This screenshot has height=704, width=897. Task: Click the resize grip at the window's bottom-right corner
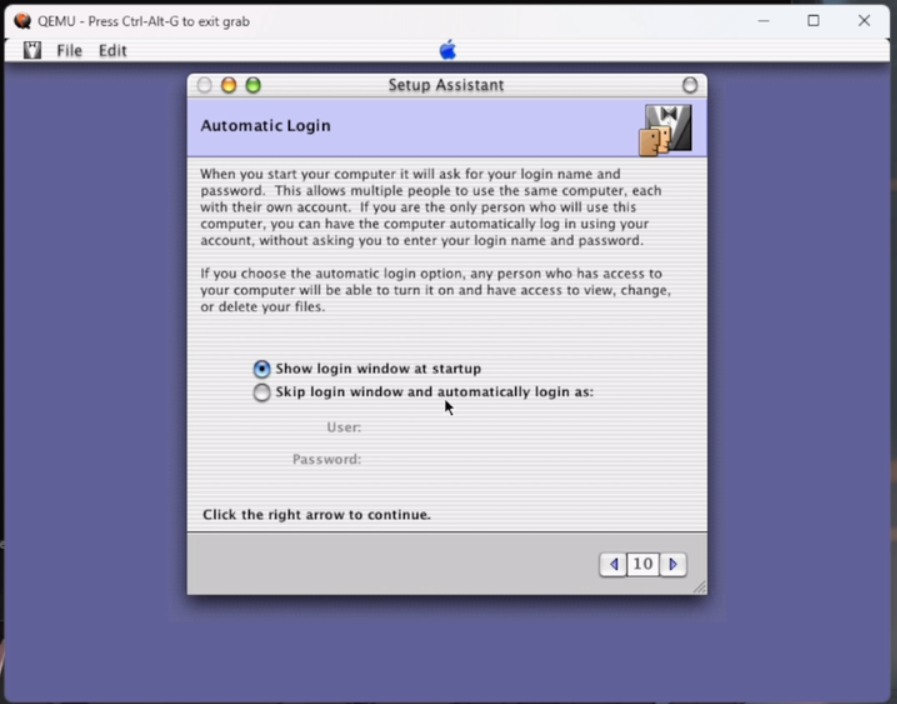[x=699, y=587]
